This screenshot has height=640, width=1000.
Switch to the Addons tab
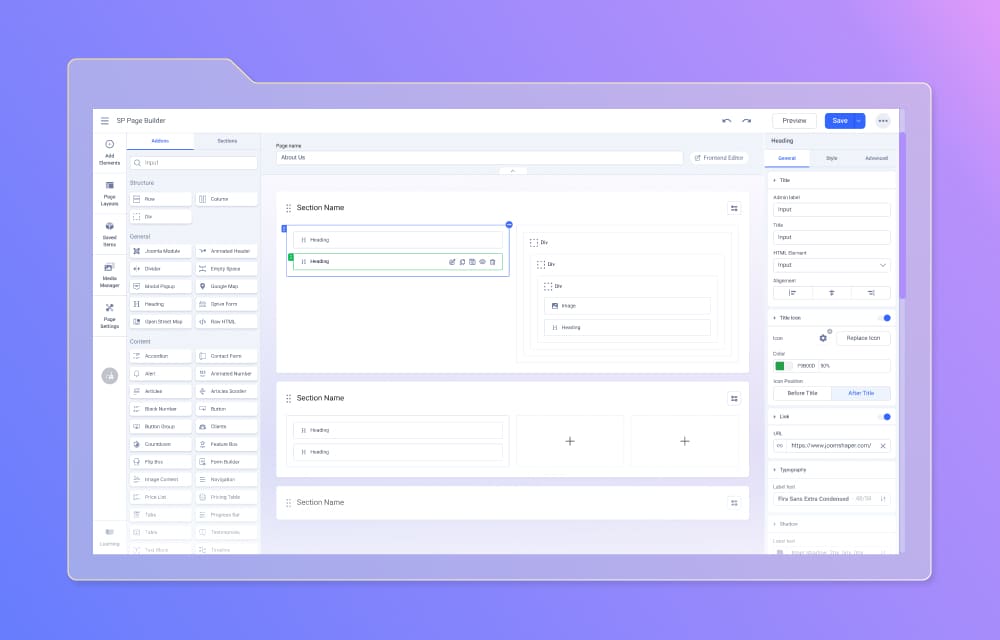(x=160, y=141)
